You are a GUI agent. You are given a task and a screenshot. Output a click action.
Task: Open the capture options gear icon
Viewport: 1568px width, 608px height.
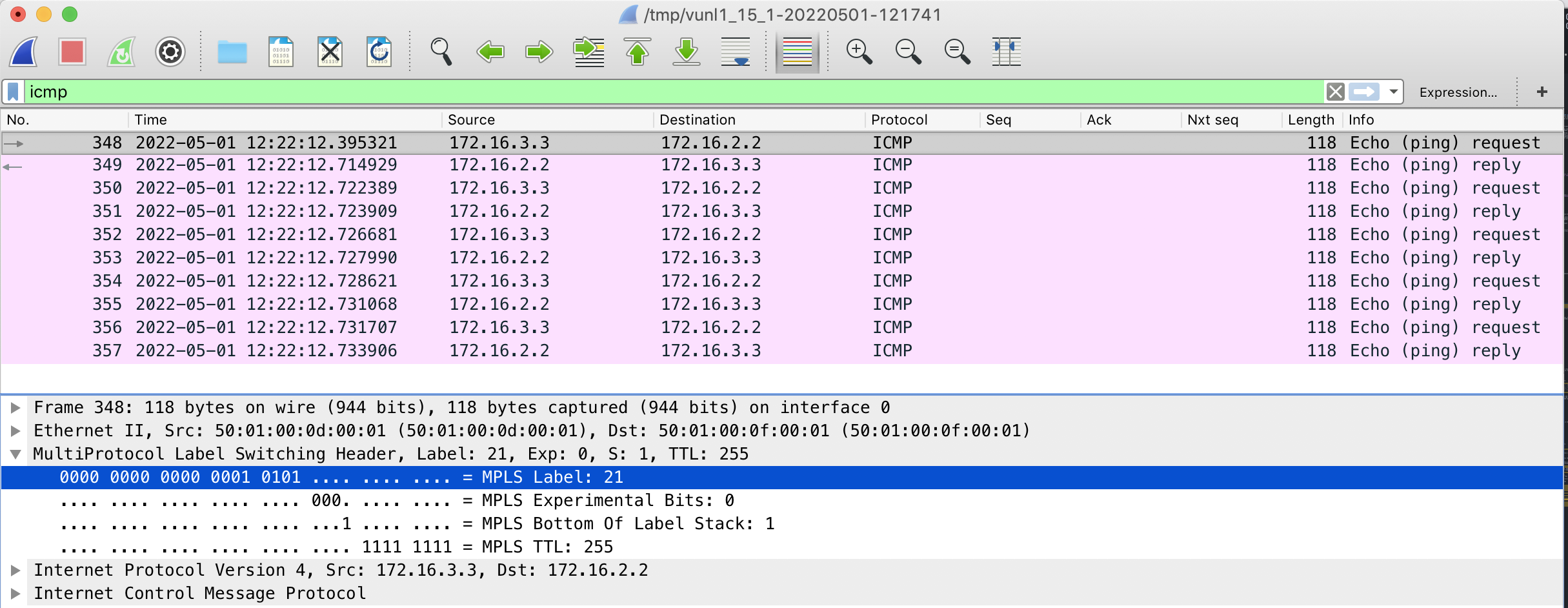coord(169,52)
